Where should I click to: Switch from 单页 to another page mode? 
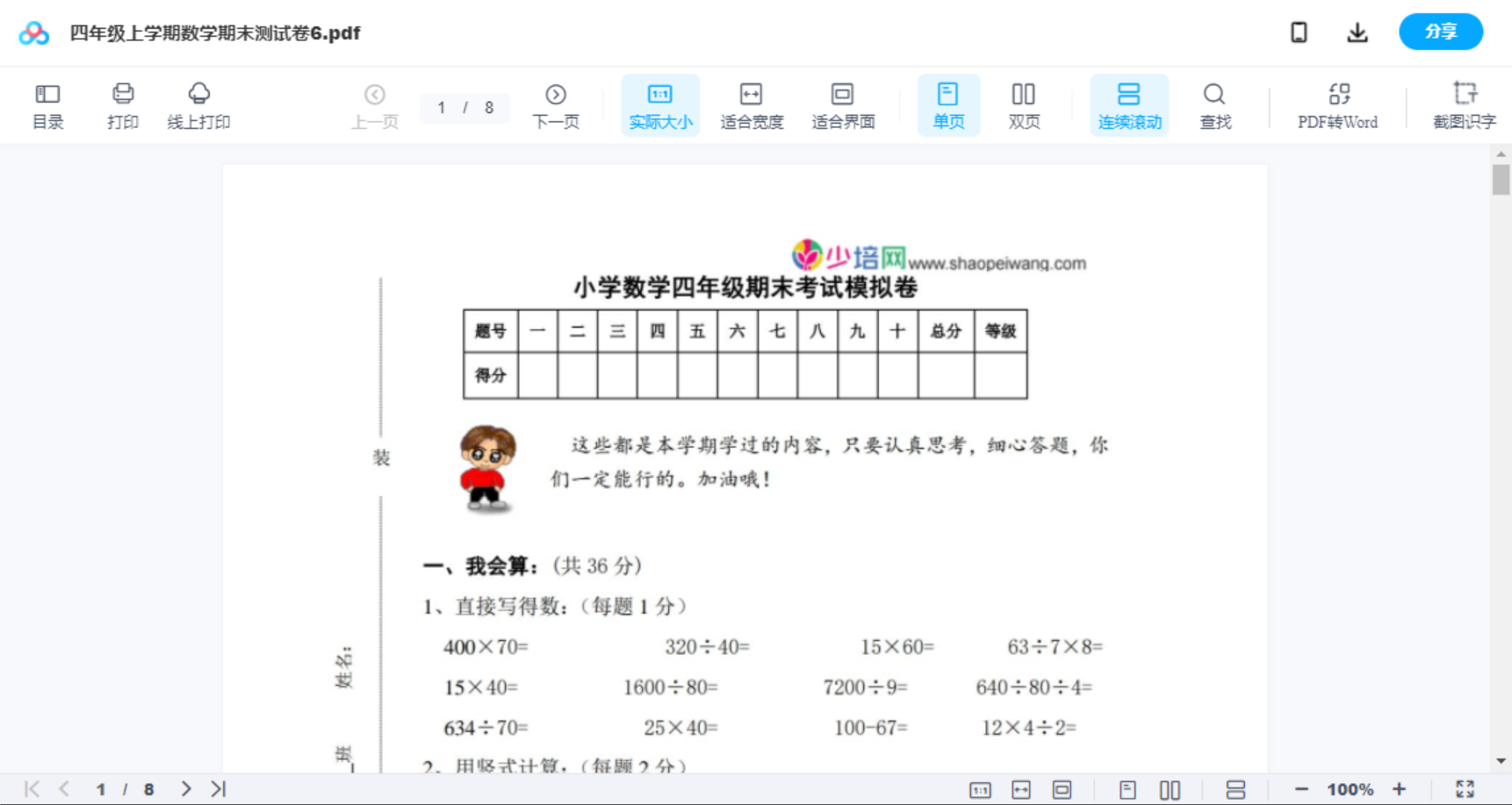coord(948,104)
